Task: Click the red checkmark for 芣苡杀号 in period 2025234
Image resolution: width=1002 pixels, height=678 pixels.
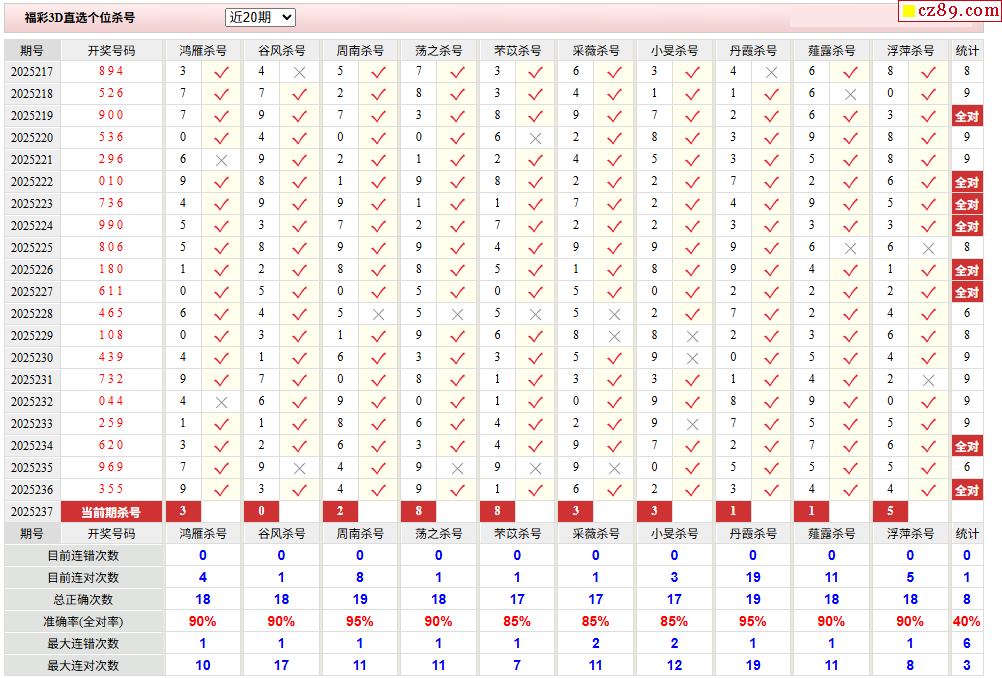Action: tap(536, 447)
